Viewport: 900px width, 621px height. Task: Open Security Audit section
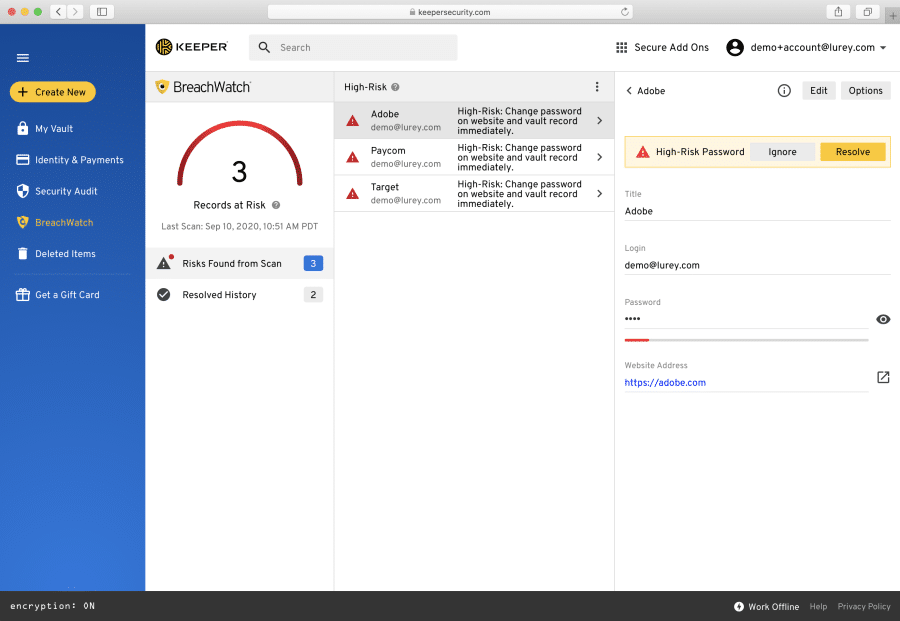[x=66, y=191]
